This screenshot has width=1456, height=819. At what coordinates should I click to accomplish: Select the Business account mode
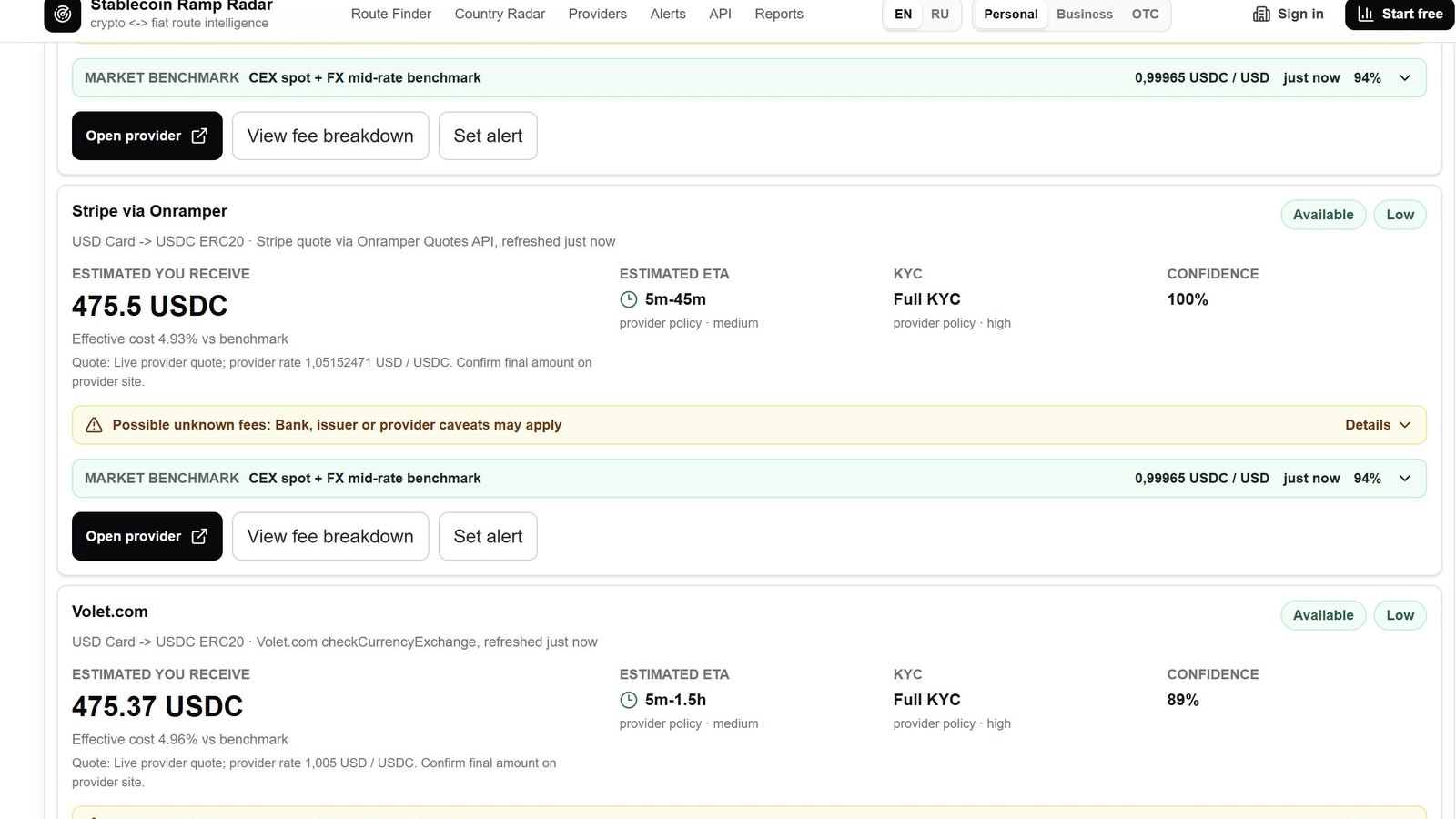pyautogui.click(x=1084, y=14)
